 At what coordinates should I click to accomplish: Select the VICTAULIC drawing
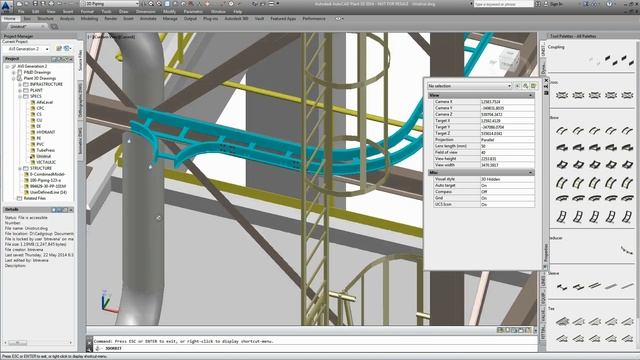pyautogui.click(x=46, y=162)
